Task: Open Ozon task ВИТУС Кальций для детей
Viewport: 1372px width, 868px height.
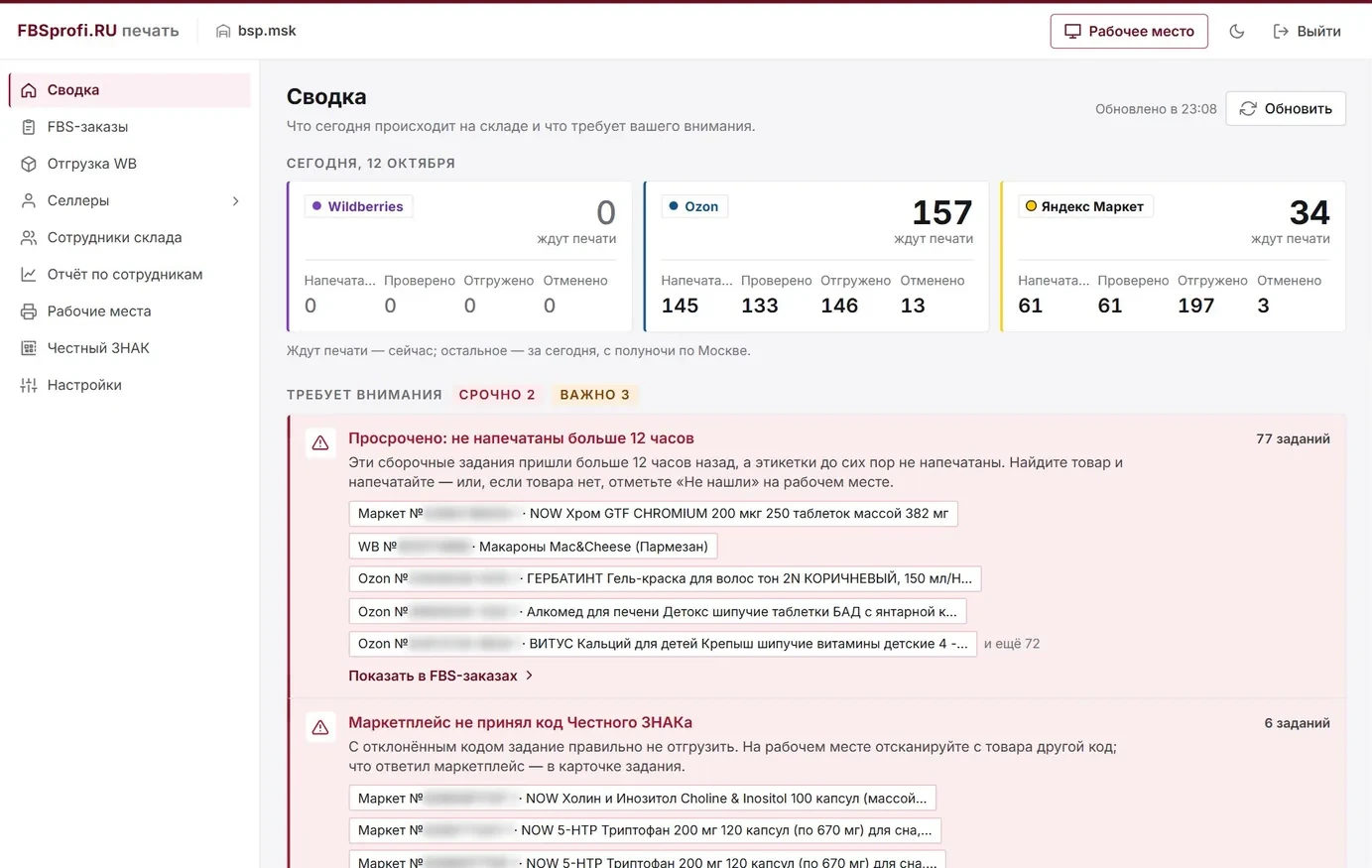Action: [x=663, y=644]
